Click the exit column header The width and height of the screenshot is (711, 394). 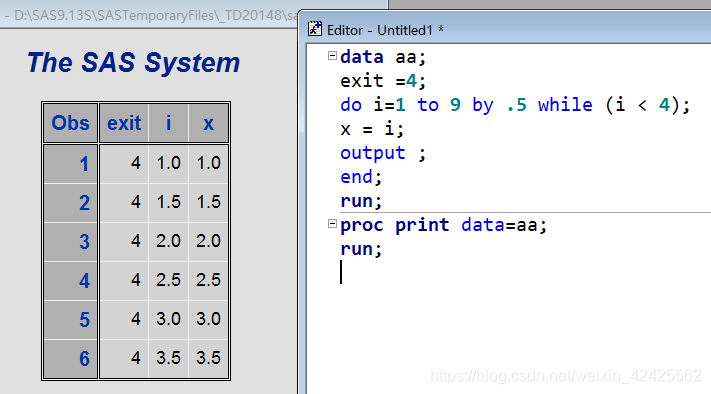(124, 123)
